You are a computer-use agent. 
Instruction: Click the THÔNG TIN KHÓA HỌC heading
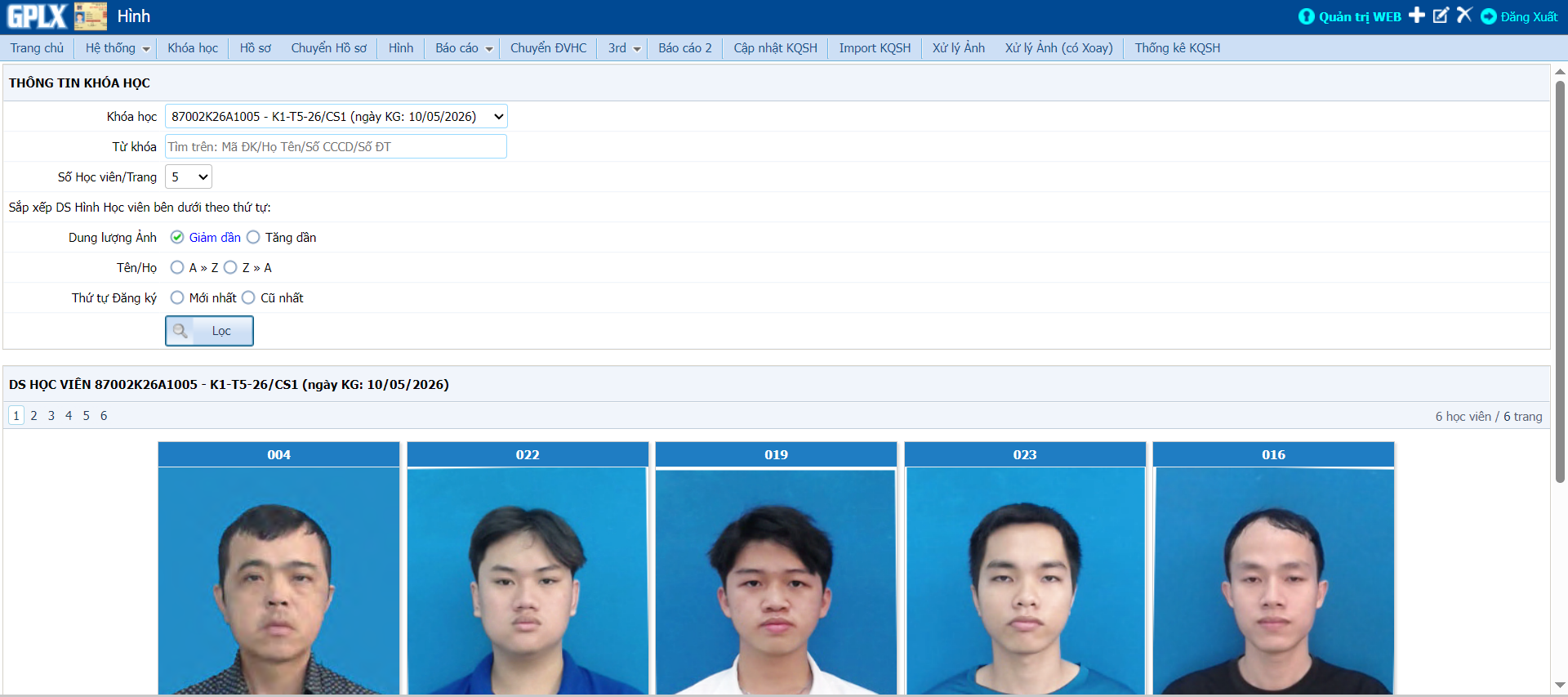click(x=79, y=83)
